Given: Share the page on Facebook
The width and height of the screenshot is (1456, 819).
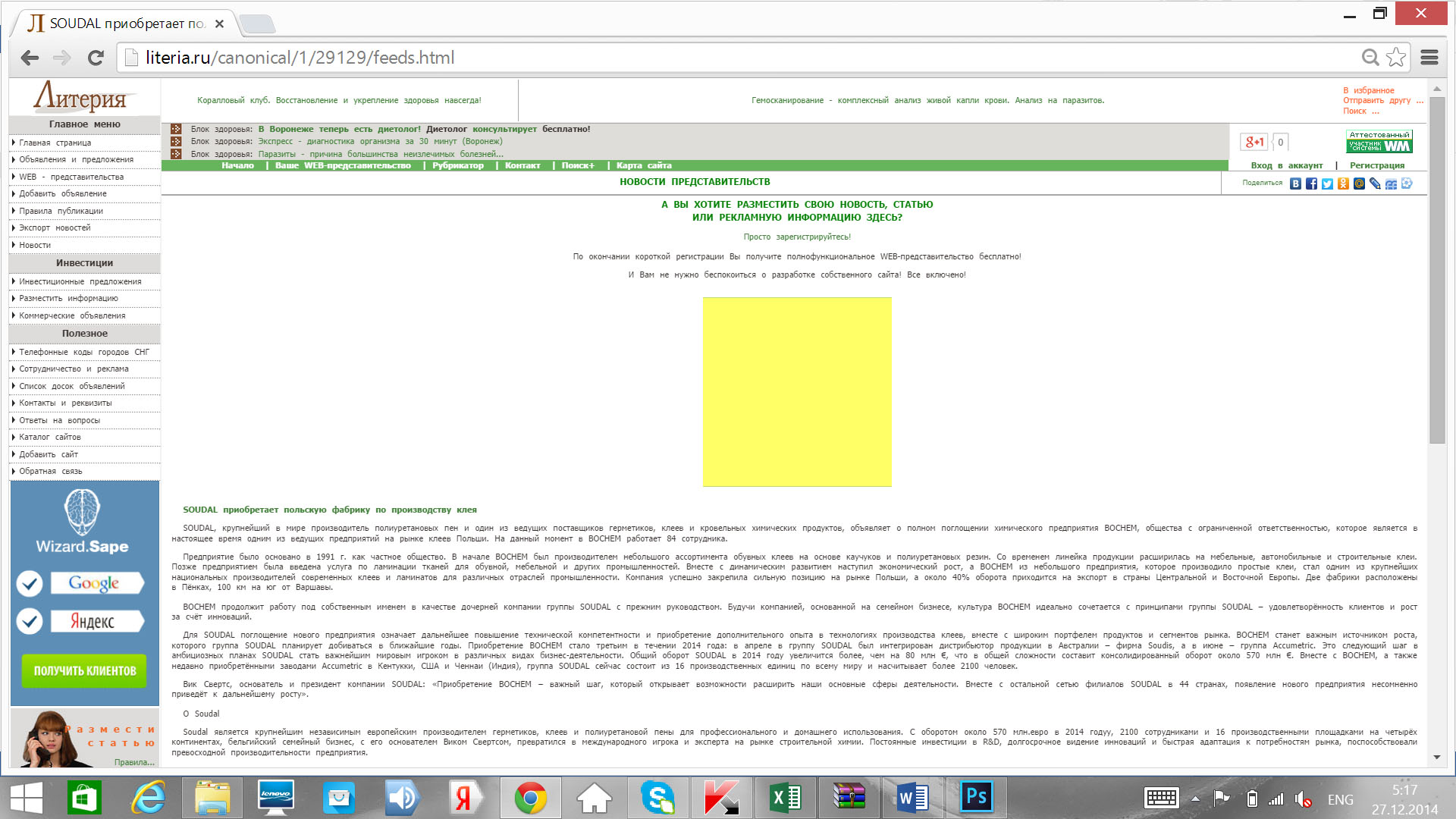Looking at the screenshot, I should pos(1311,184).
